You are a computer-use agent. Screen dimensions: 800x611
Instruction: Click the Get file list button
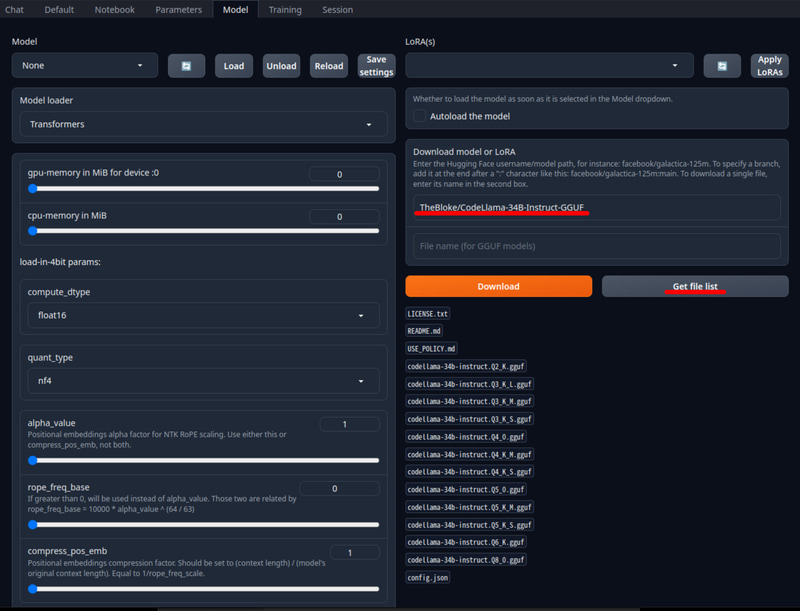pyautogui.click(x=695, y=286)
